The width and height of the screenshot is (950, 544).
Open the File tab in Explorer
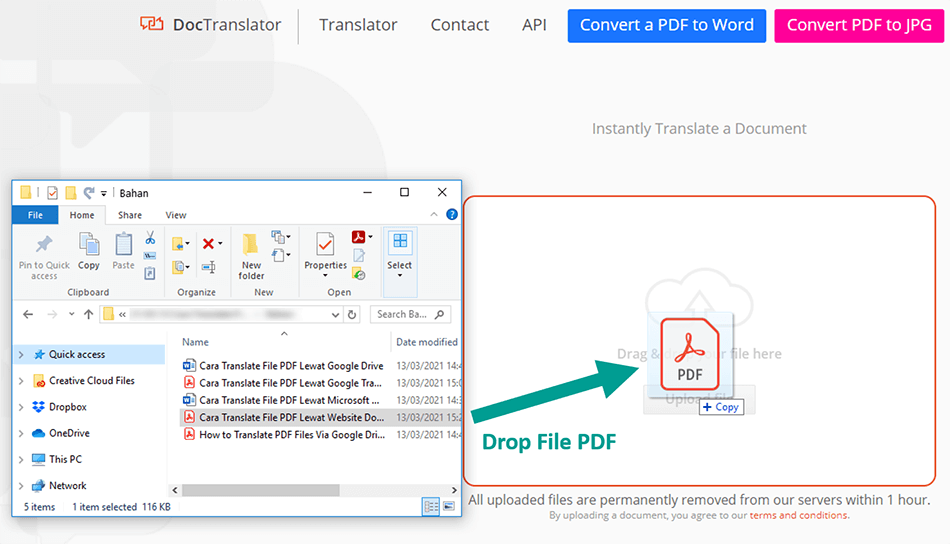[x=35, y=215]
